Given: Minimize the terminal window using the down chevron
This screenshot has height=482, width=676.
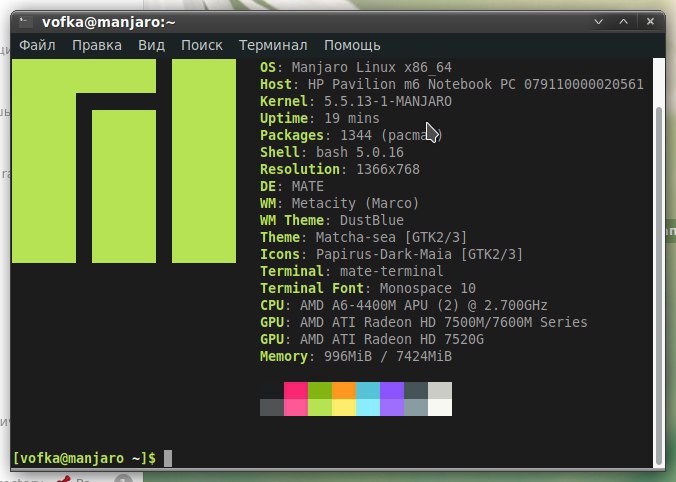Looking at the screenshot, I should [x=598, y=22].
